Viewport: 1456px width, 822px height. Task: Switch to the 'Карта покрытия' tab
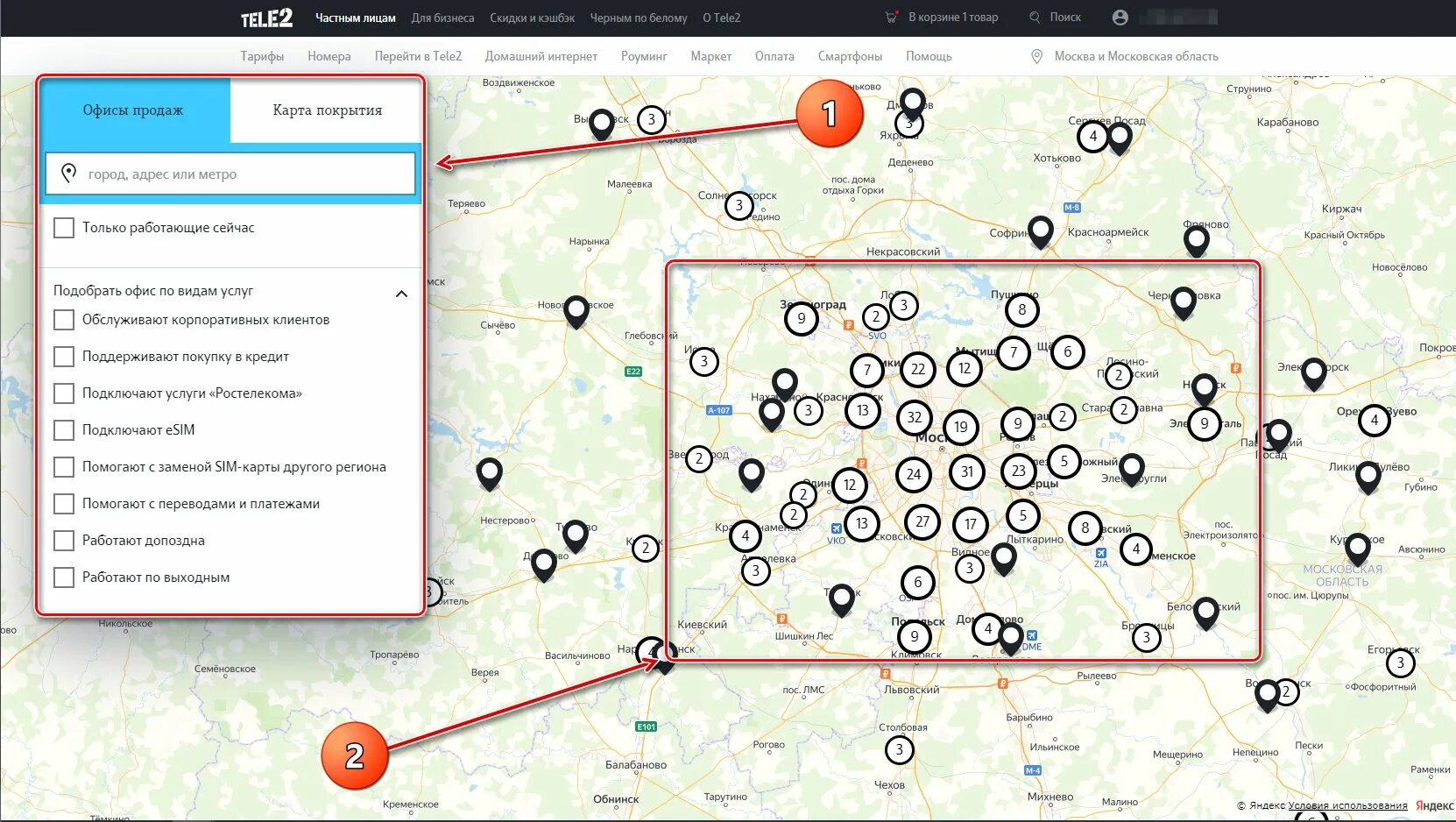click(x=327, y=110)
